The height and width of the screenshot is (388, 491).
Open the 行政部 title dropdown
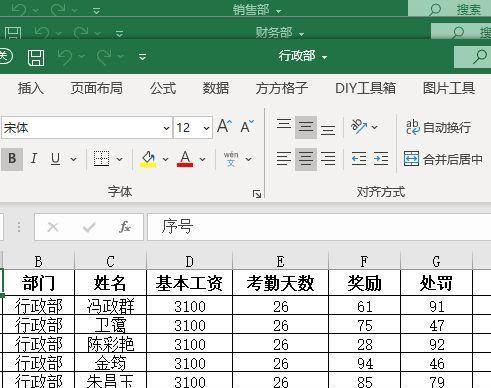(x=324, y=58)
